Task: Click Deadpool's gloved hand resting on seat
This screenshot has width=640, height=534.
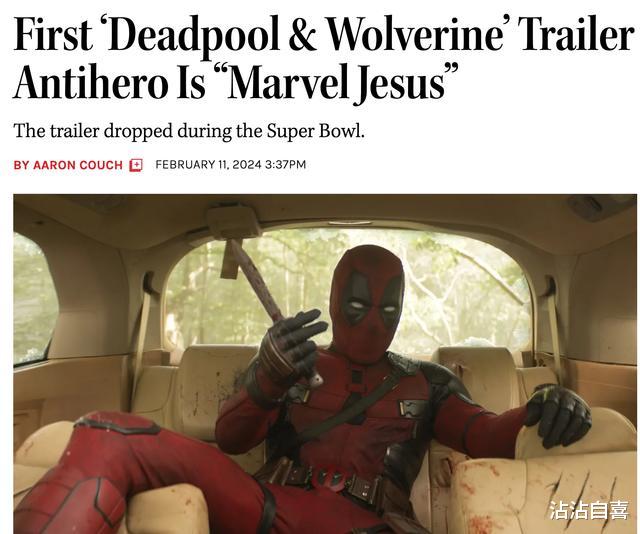Action: (x=558, y=416)
